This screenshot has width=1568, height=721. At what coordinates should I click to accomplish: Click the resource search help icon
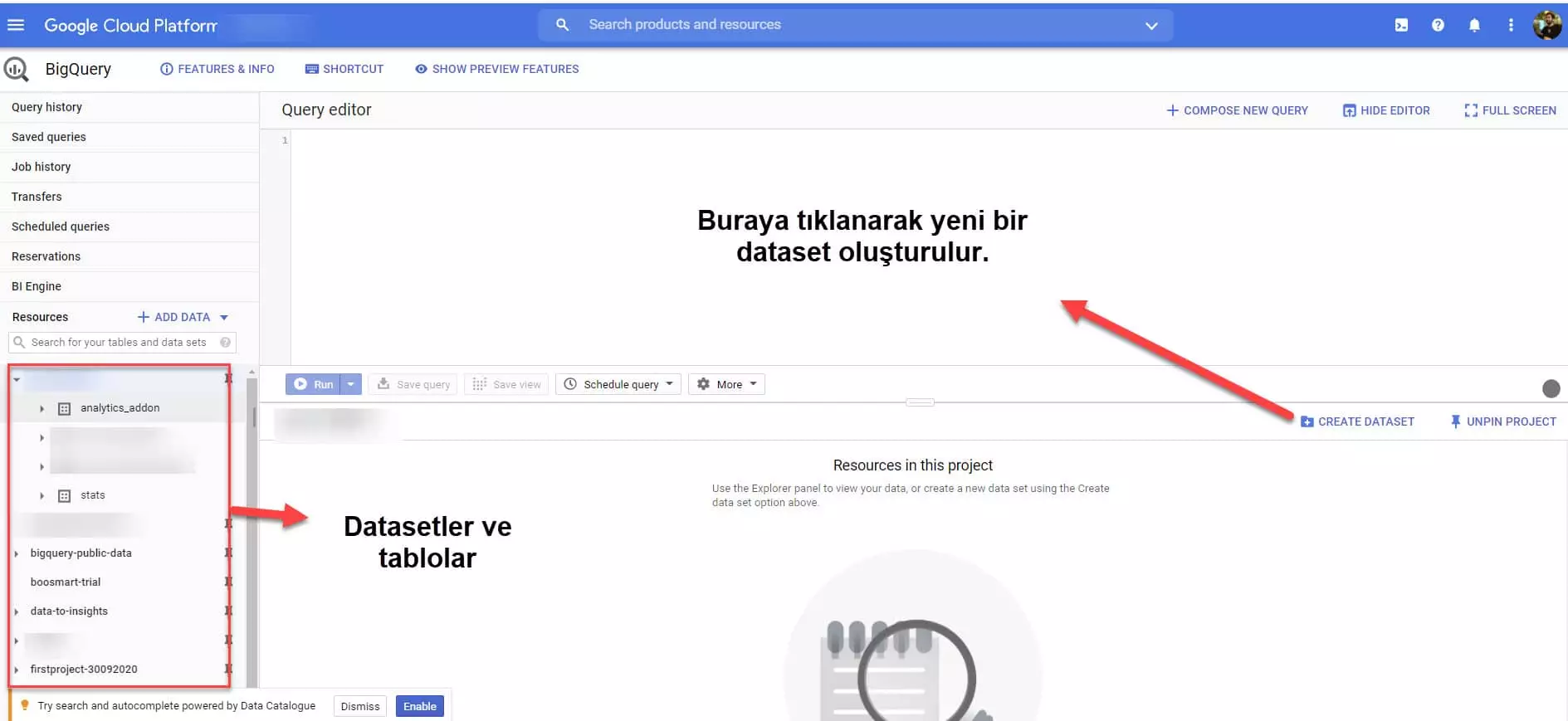(x=225, y=342)
